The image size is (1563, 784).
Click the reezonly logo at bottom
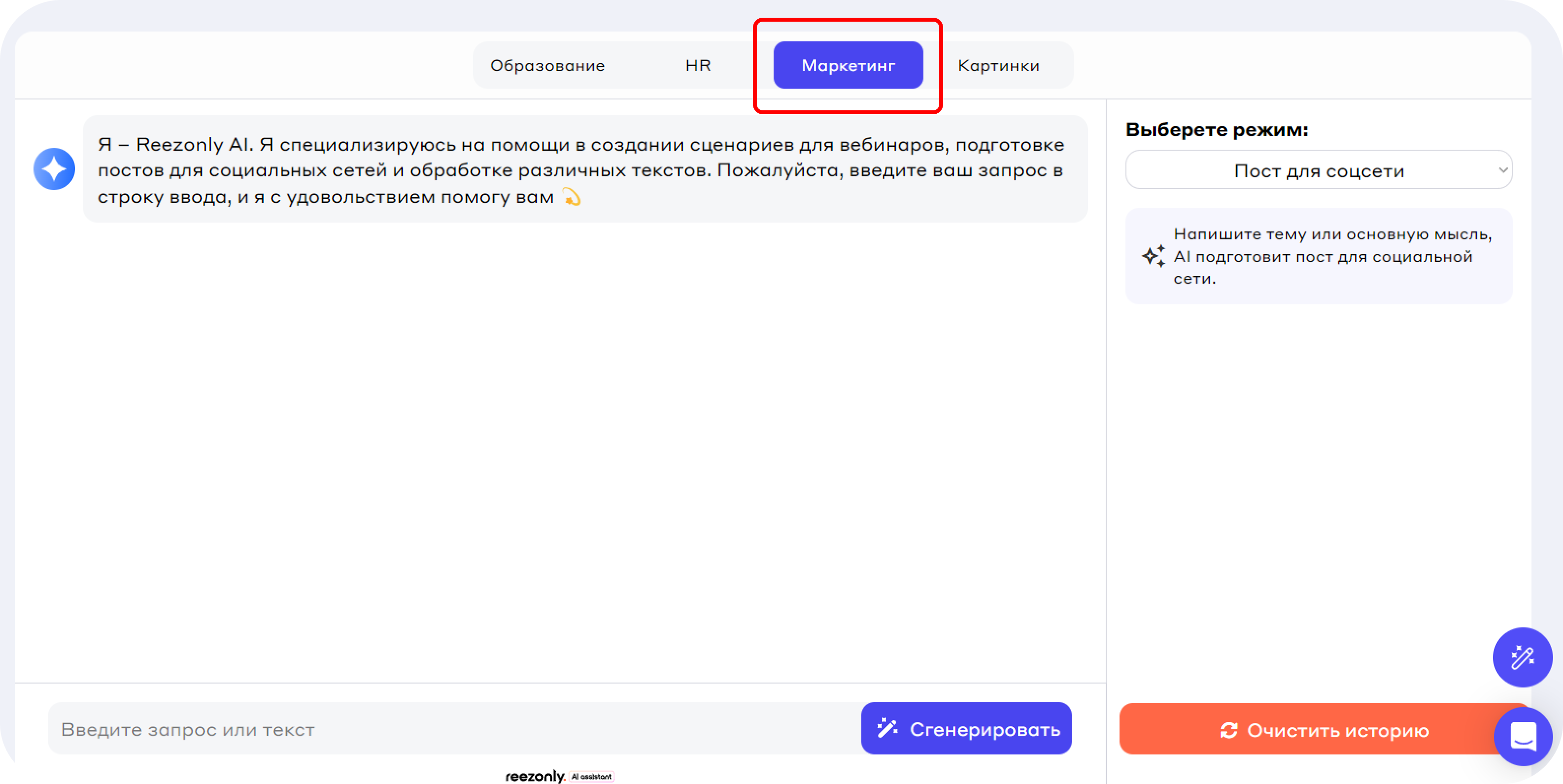point(535,776)
